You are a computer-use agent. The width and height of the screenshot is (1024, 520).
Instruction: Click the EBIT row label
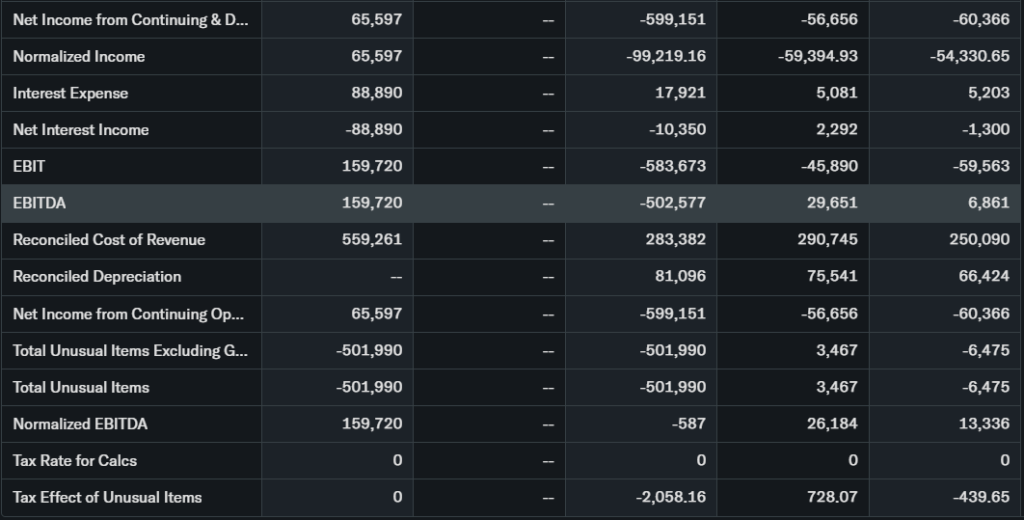pyautogui.click(x=29, y=166)
